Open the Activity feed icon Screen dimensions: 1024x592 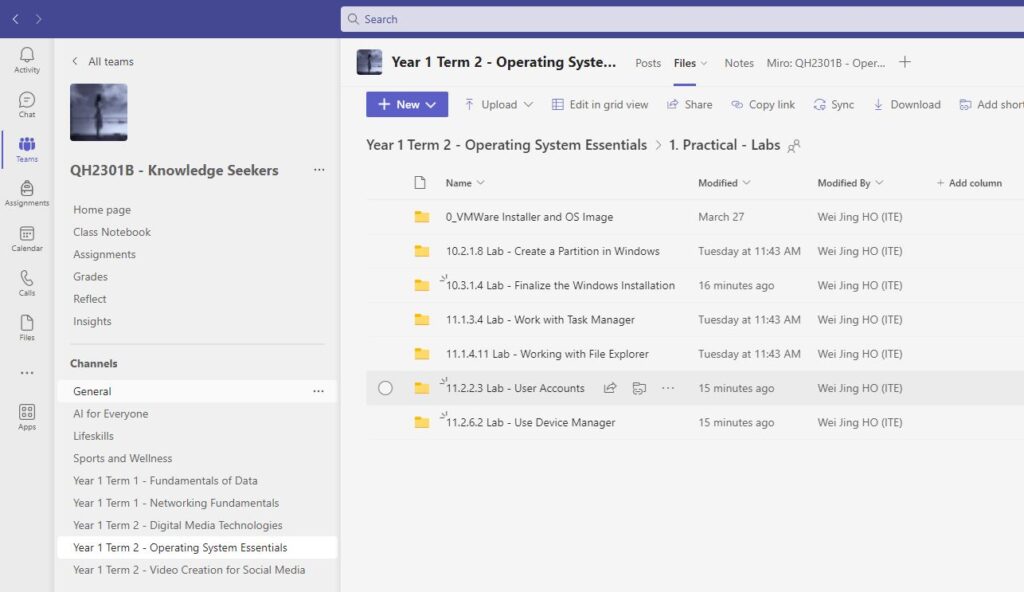[27, 60]
